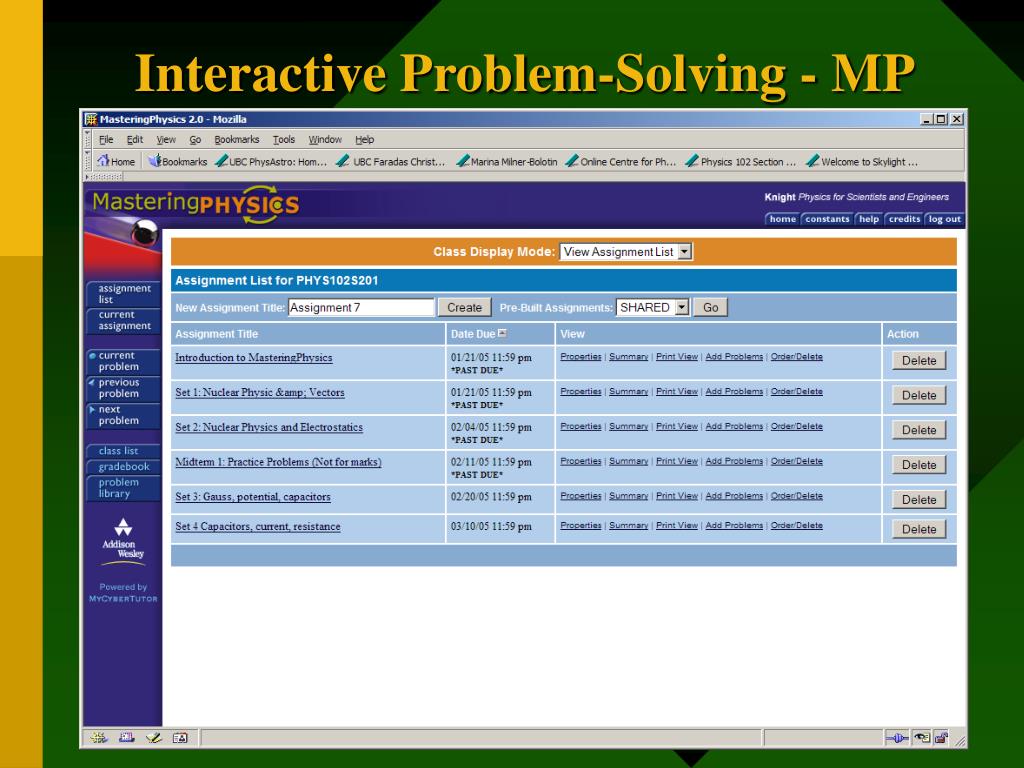The image size is (1024, 768).
Task: Click Properties for Set 4 Capacitors
Action: point(581,525)
